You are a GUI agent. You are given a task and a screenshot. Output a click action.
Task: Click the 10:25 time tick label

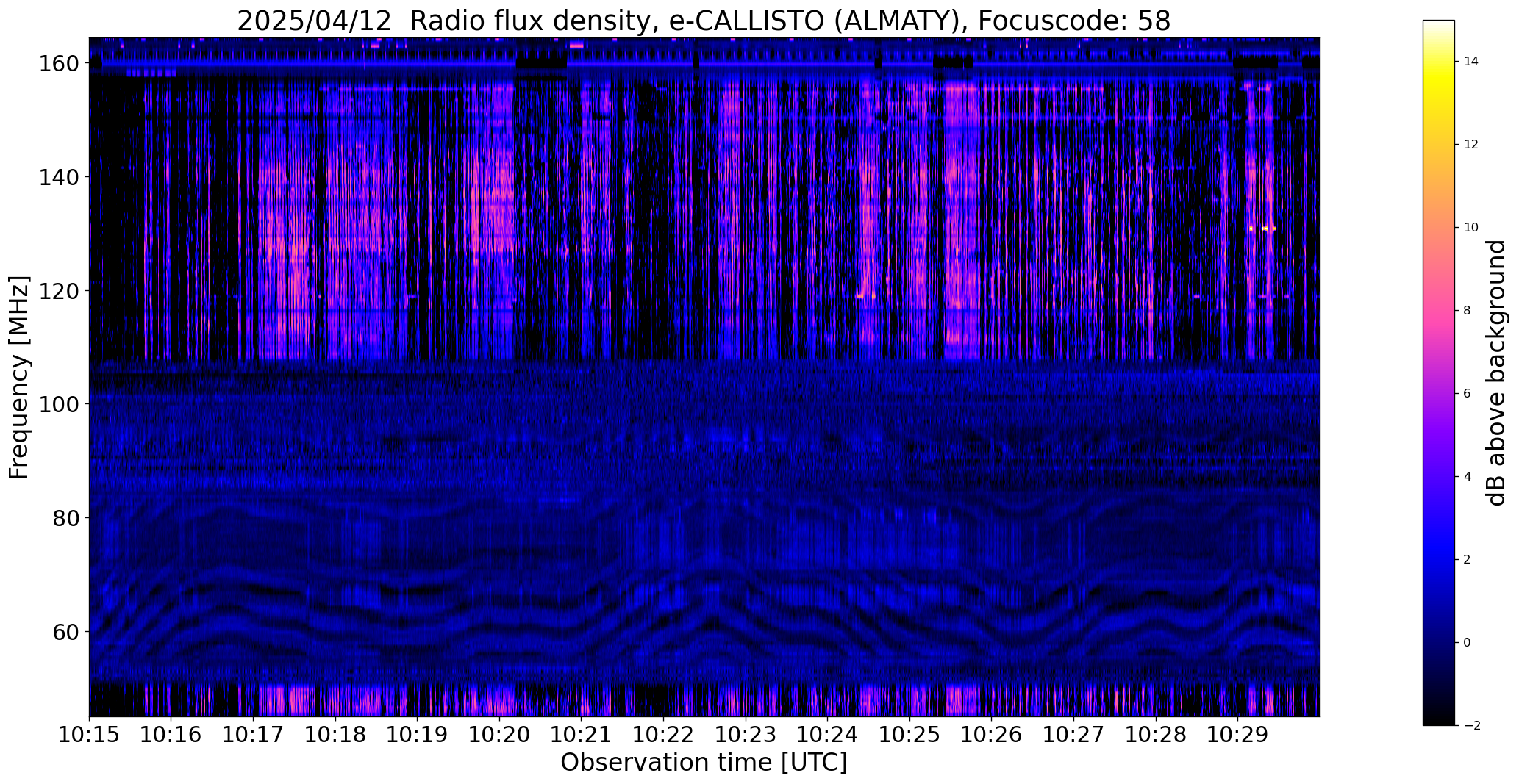(909, 736)
